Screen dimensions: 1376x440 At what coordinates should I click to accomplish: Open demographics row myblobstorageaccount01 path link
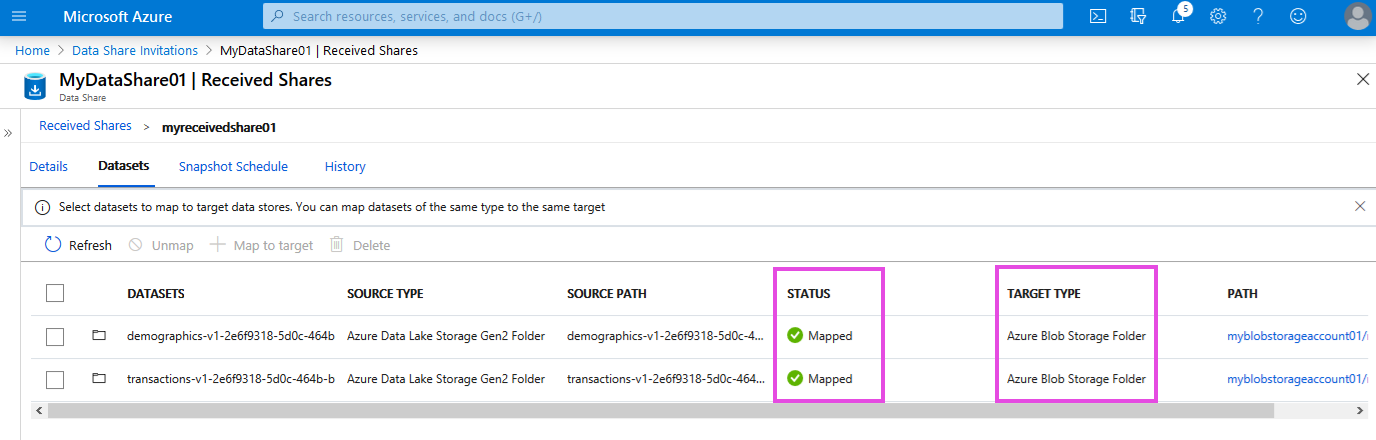click(1297, 336)
